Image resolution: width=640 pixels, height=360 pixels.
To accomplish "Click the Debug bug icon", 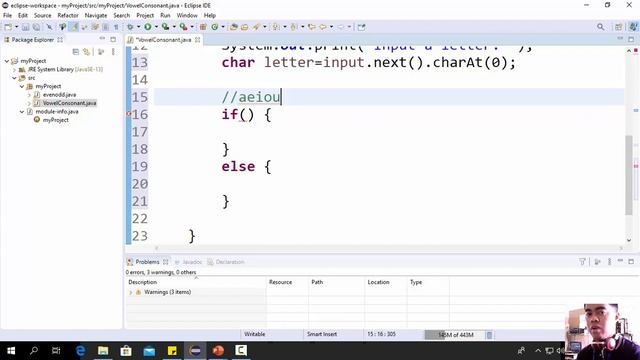I will (130, 27).
